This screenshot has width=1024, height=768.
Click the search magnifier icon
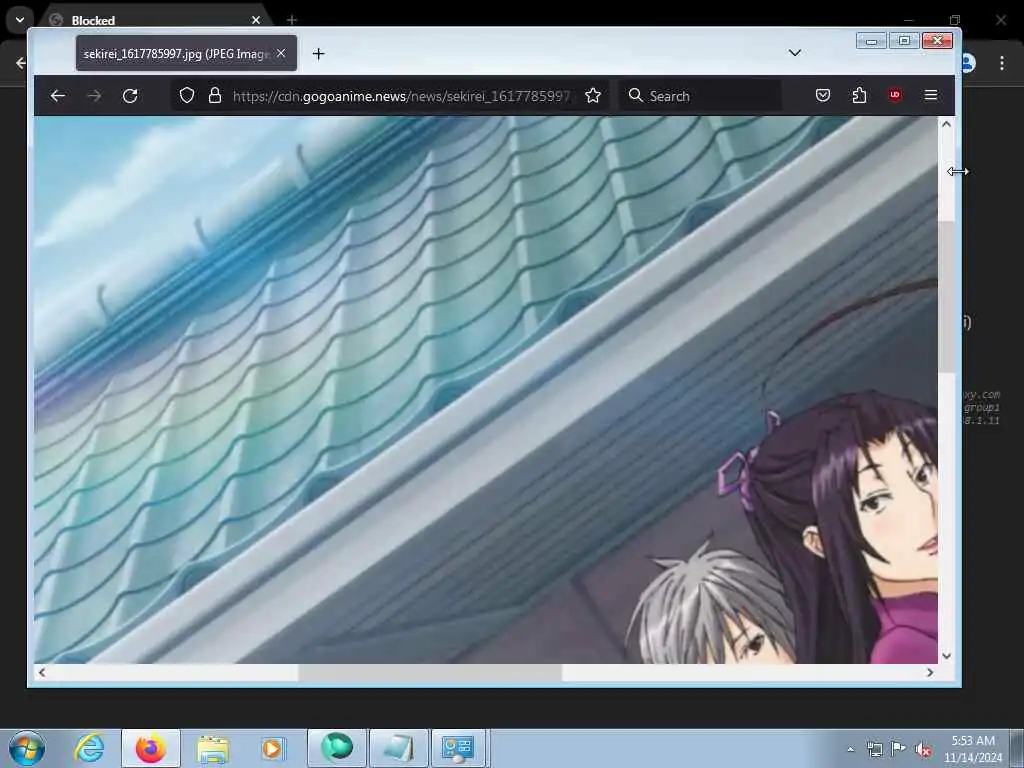click(x=635, y=95)
